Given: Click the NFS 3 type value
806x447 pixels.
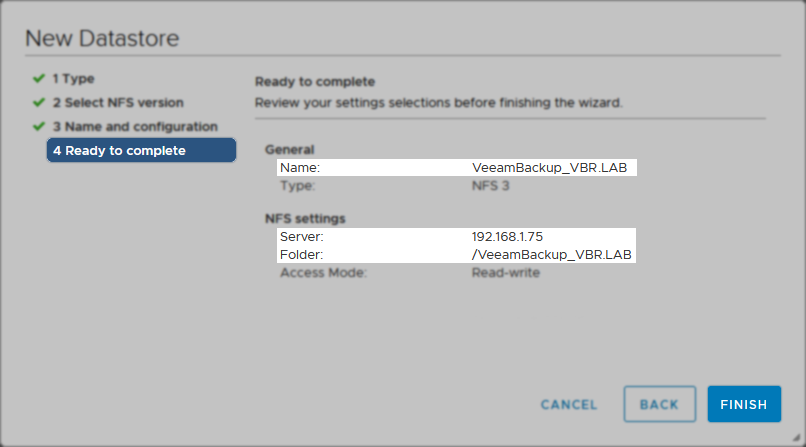Looking at the screenshot, I should point(490,185).
